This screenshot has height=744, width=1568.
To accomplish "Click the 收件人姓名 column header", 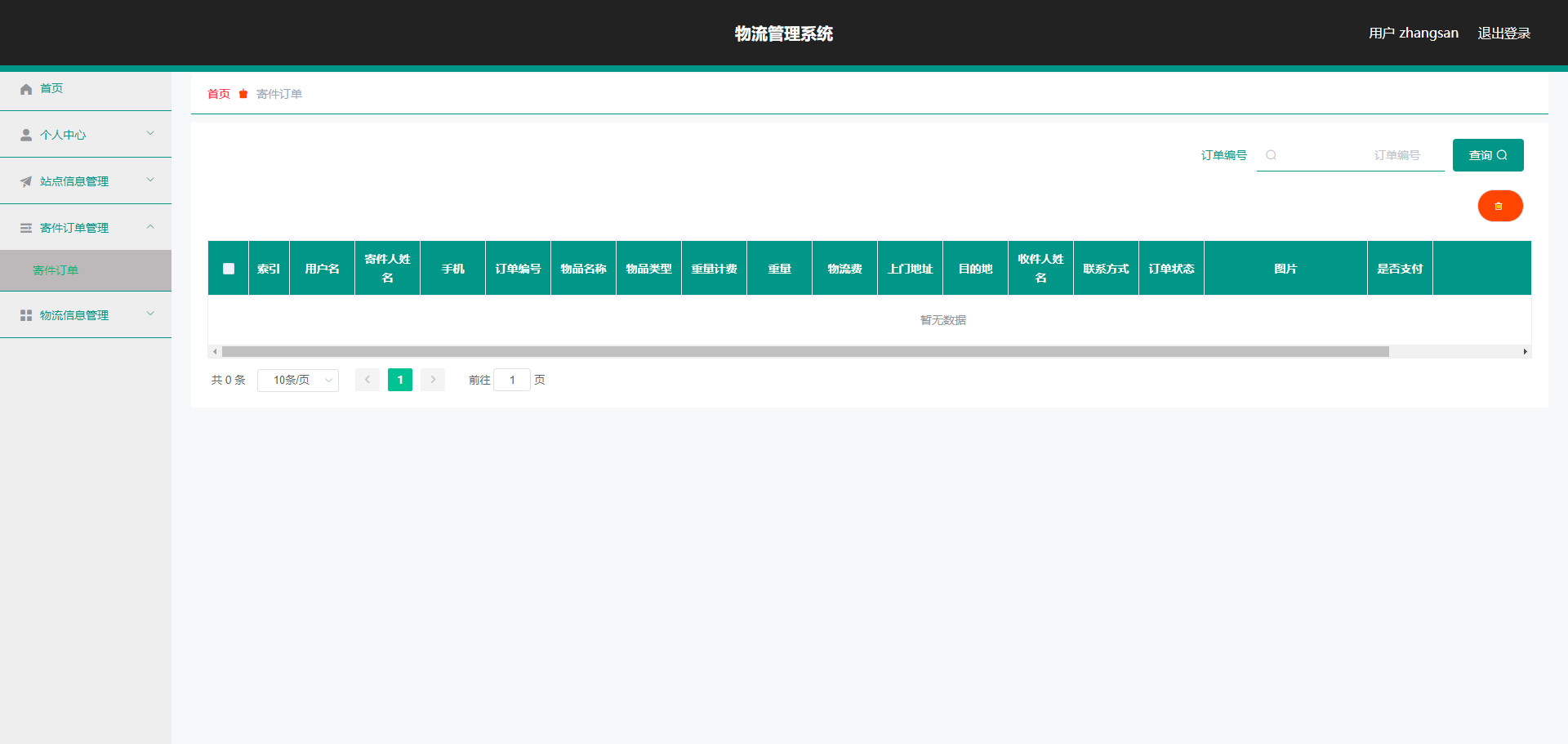I will [x=1041, y=269].
